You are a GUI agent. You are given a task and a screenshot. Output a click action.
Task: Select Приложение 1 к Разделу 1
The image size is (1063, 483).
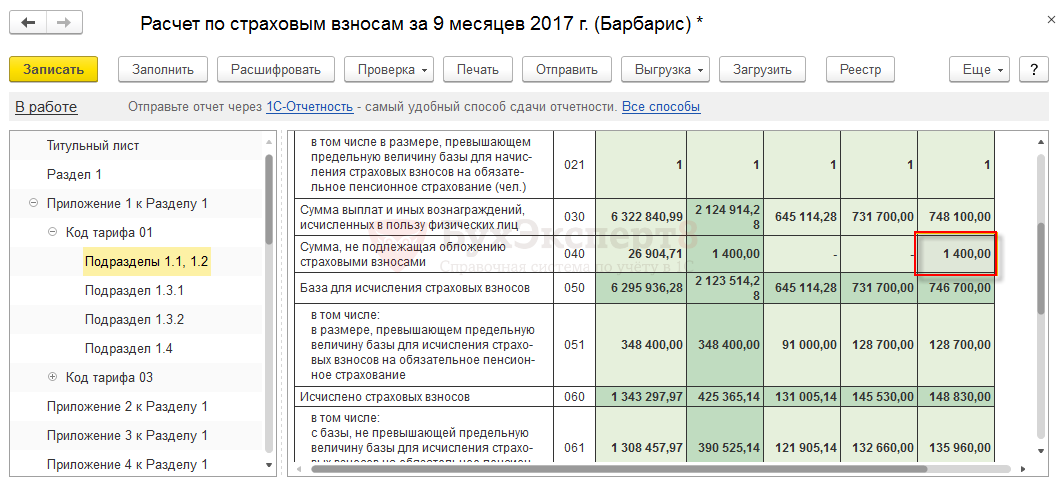127,204
